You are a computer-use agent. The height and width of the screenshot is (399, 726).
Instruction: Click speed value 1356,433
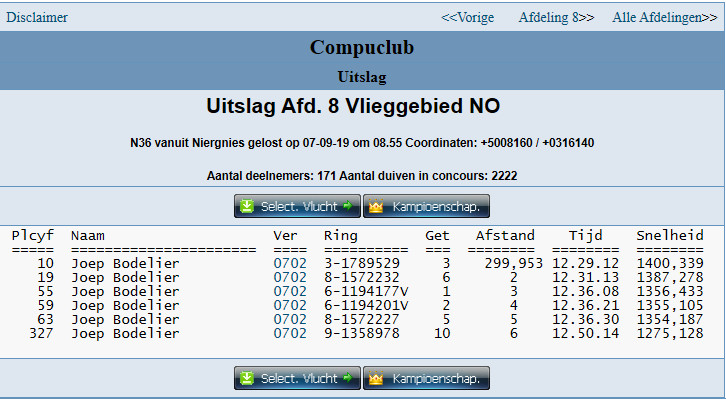tap(670, 291)
